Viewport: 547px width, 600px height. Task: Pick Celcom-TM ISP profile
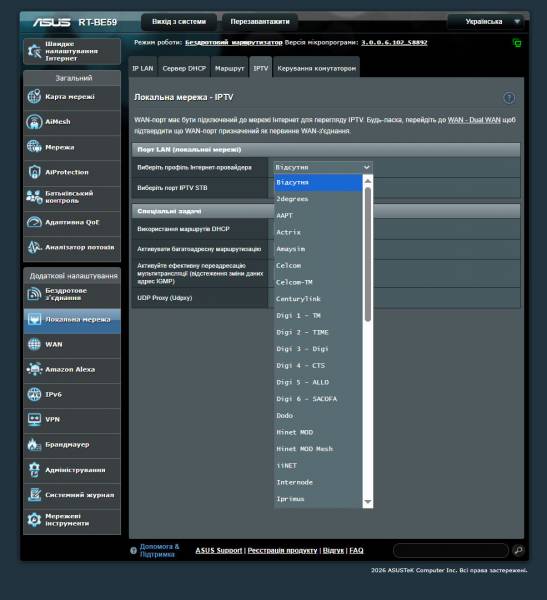(x=318, y=282)
